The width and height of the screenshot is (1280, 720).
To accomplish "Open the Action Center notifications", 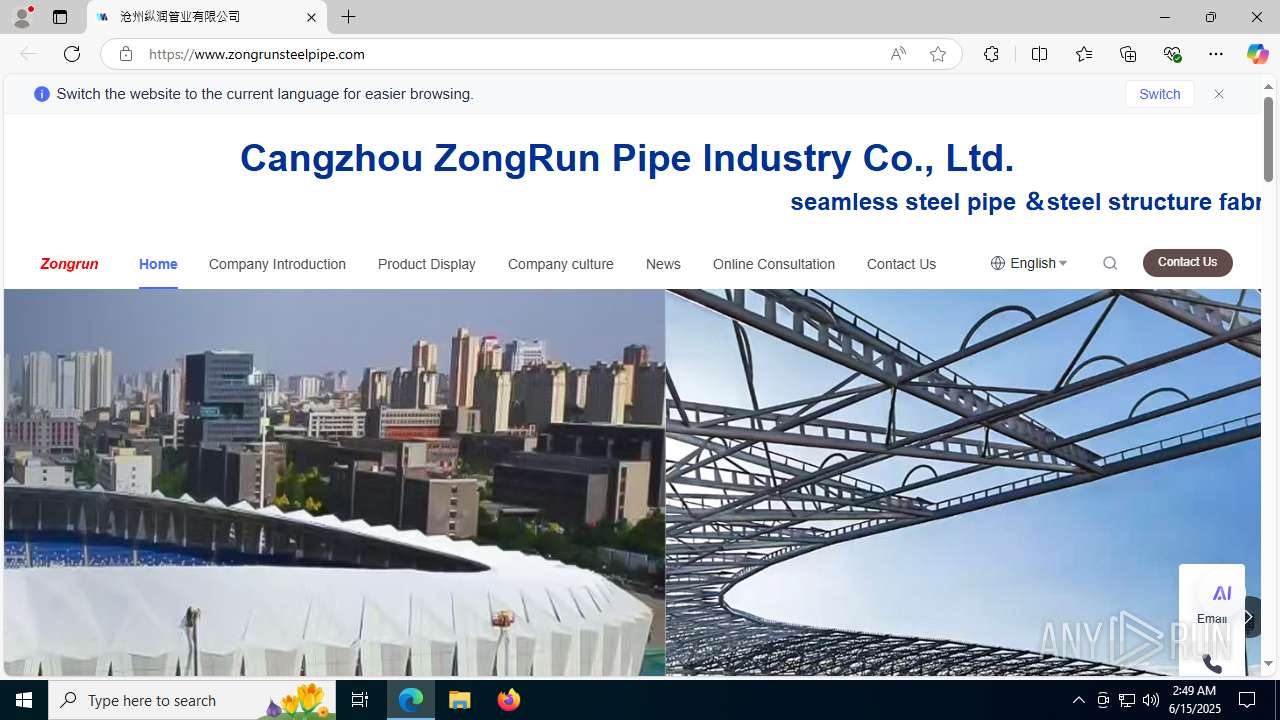I will click(1248, 700).
